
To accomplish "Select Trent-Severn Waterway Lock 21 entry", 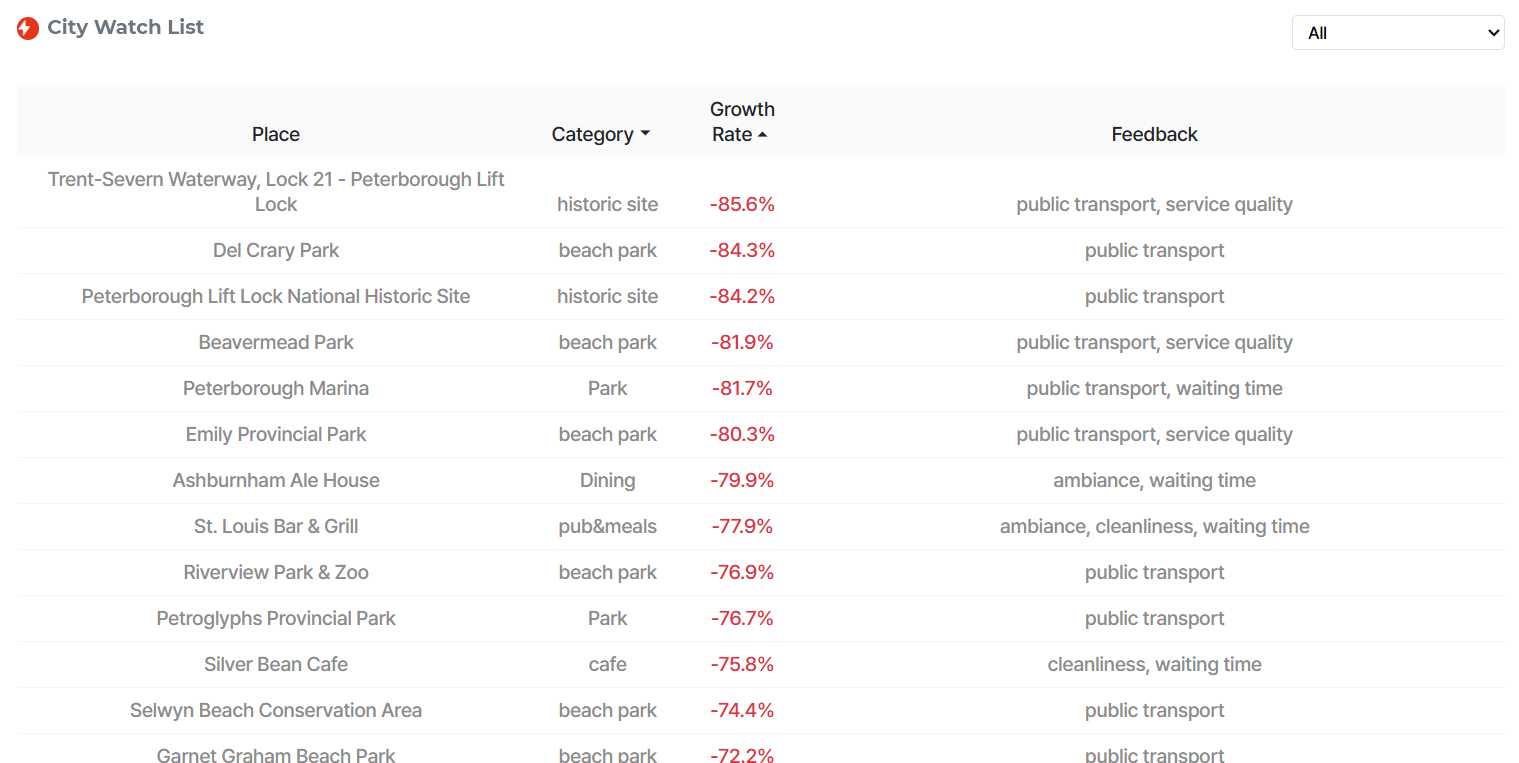I will [x=276, y=191].
